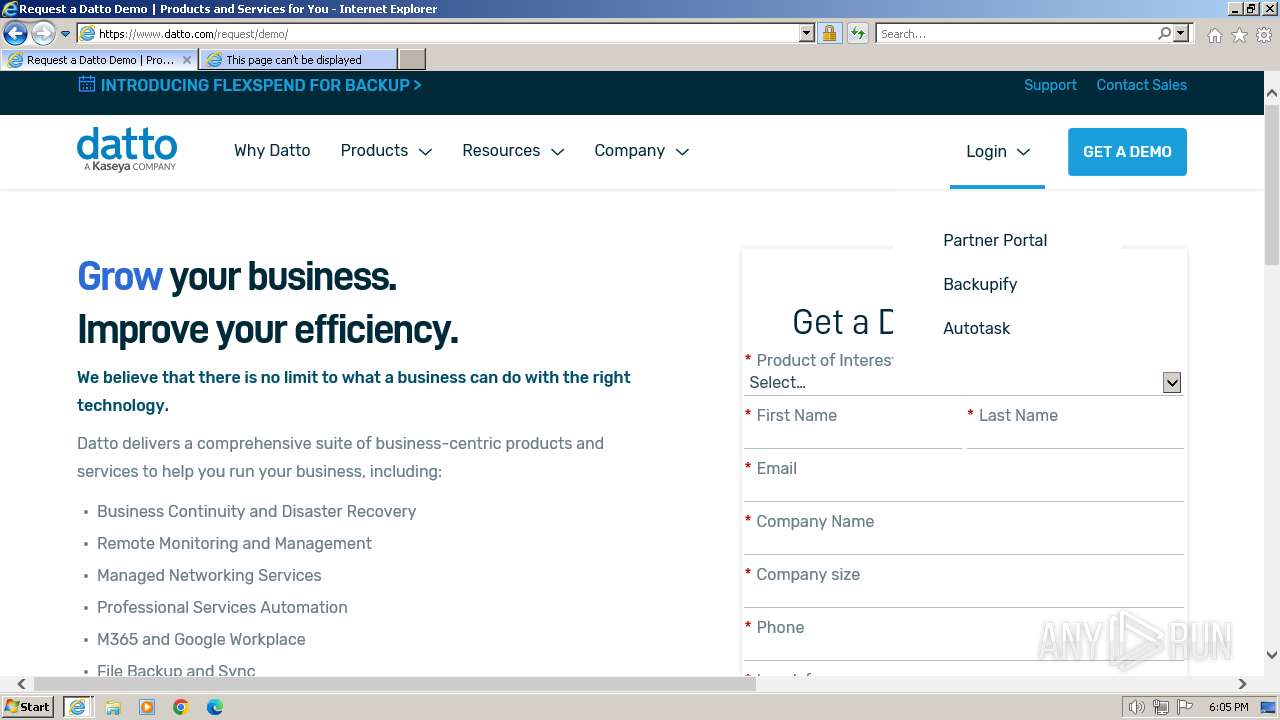Click 'Remote Monitoring and Management' list item
Screen dimensions: 1280x720
point(234,543)
